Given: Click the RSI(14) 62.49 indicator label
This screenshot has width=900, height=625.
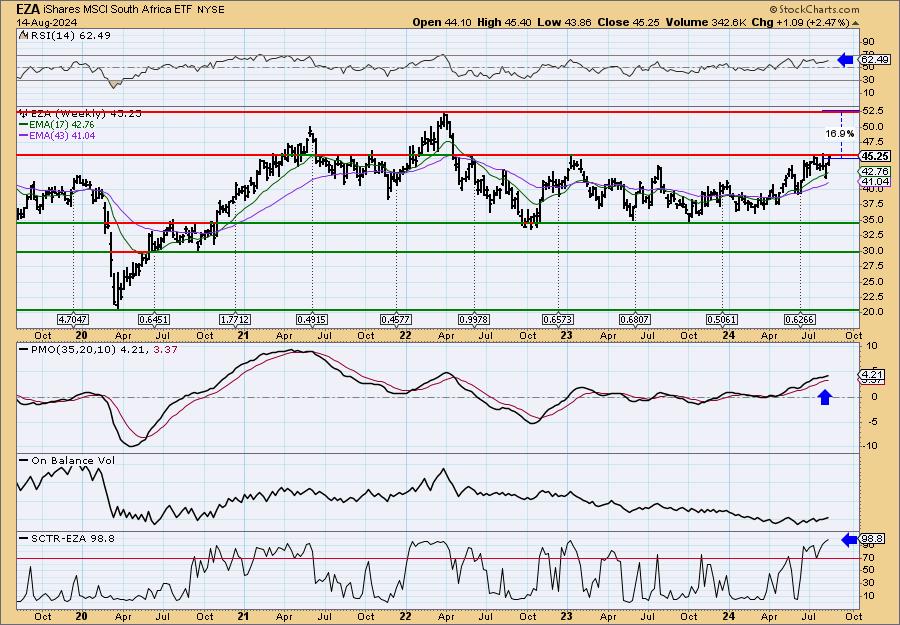Looking at the screenshot, I should coord(65,35).
